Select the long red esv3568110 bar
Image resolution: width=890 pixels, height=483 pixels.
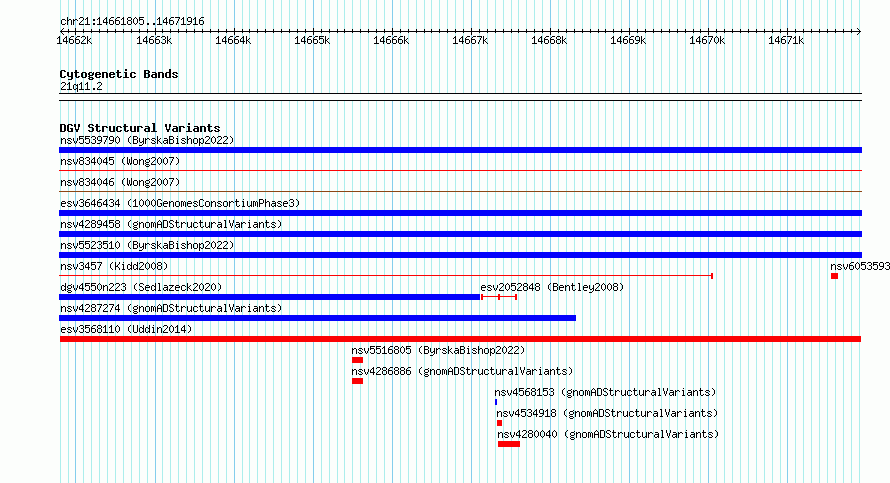460,339
